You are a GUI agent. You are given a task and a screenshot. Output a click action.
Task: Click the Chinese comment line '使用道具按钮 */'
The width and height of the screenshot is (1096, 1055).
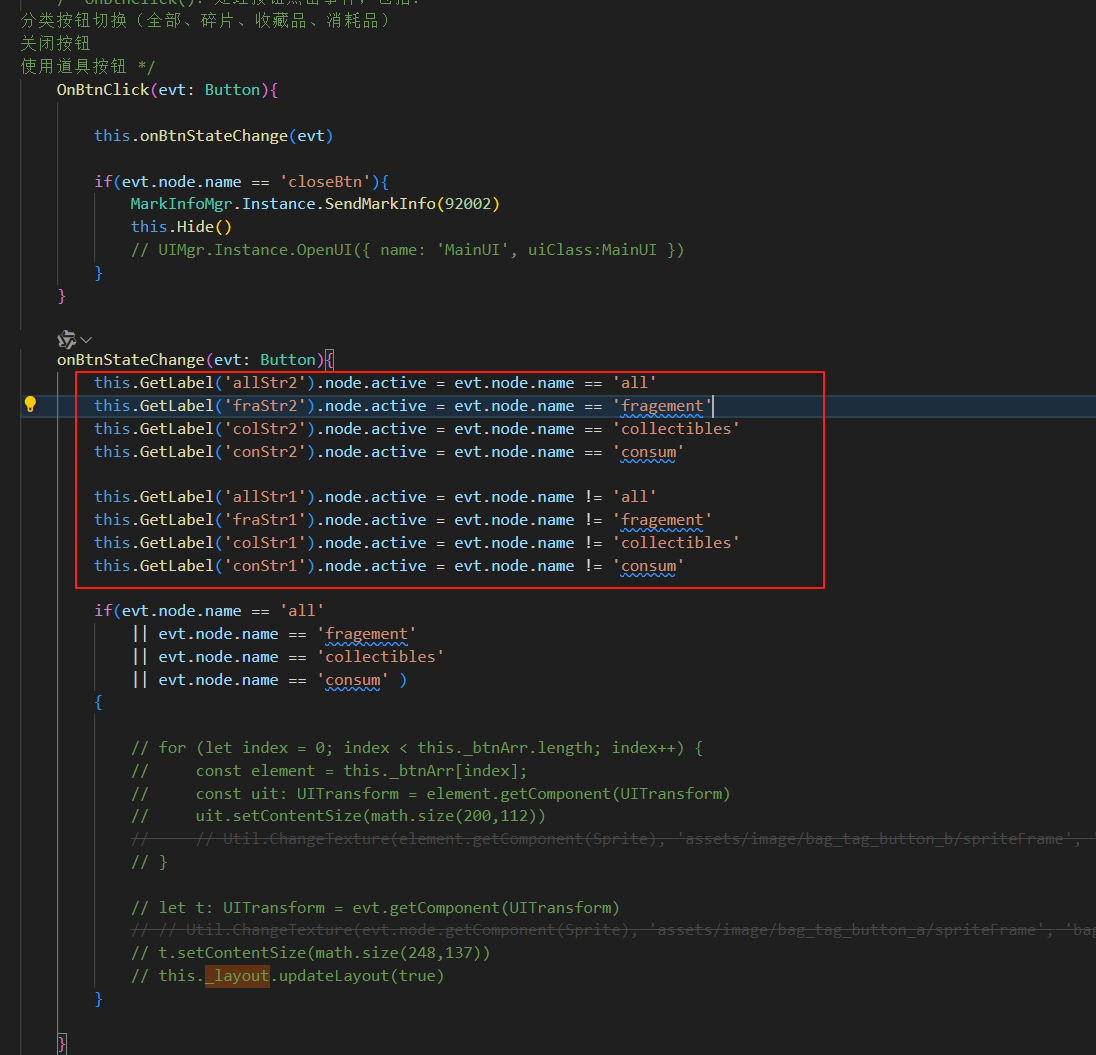(x=87, y=66)
